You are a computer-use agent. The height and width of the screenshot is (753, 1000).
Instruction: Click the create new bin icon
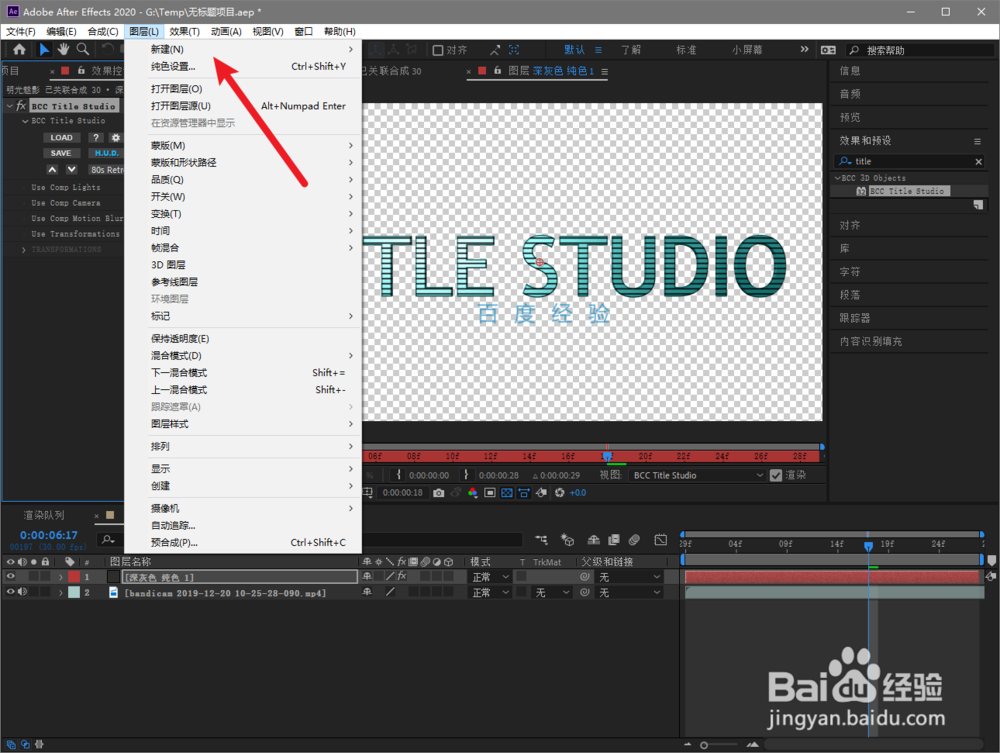tap(978, 205)
